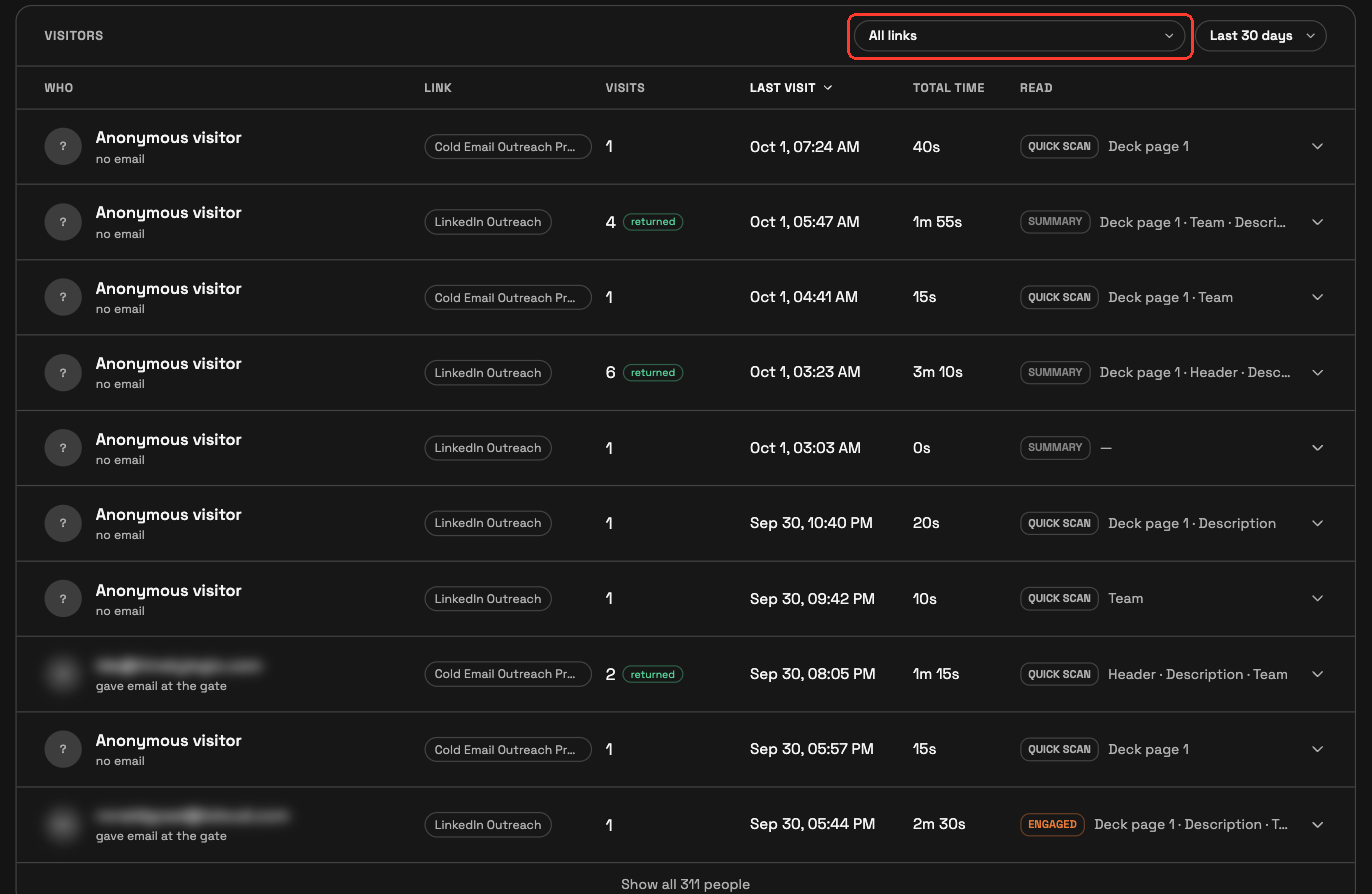
Task: Click the "Header · Description · Team" read summary text
Action: [1198, 674]
